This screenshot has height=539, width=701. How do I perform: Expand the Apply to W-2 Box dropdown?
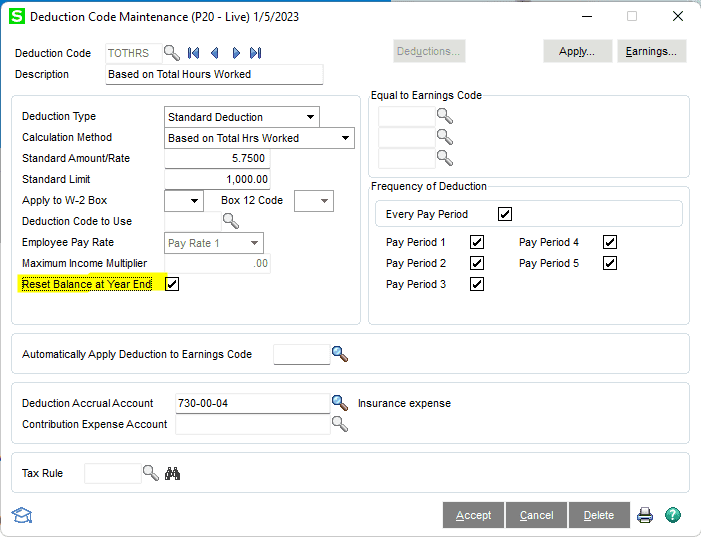[x=194, y=201]
